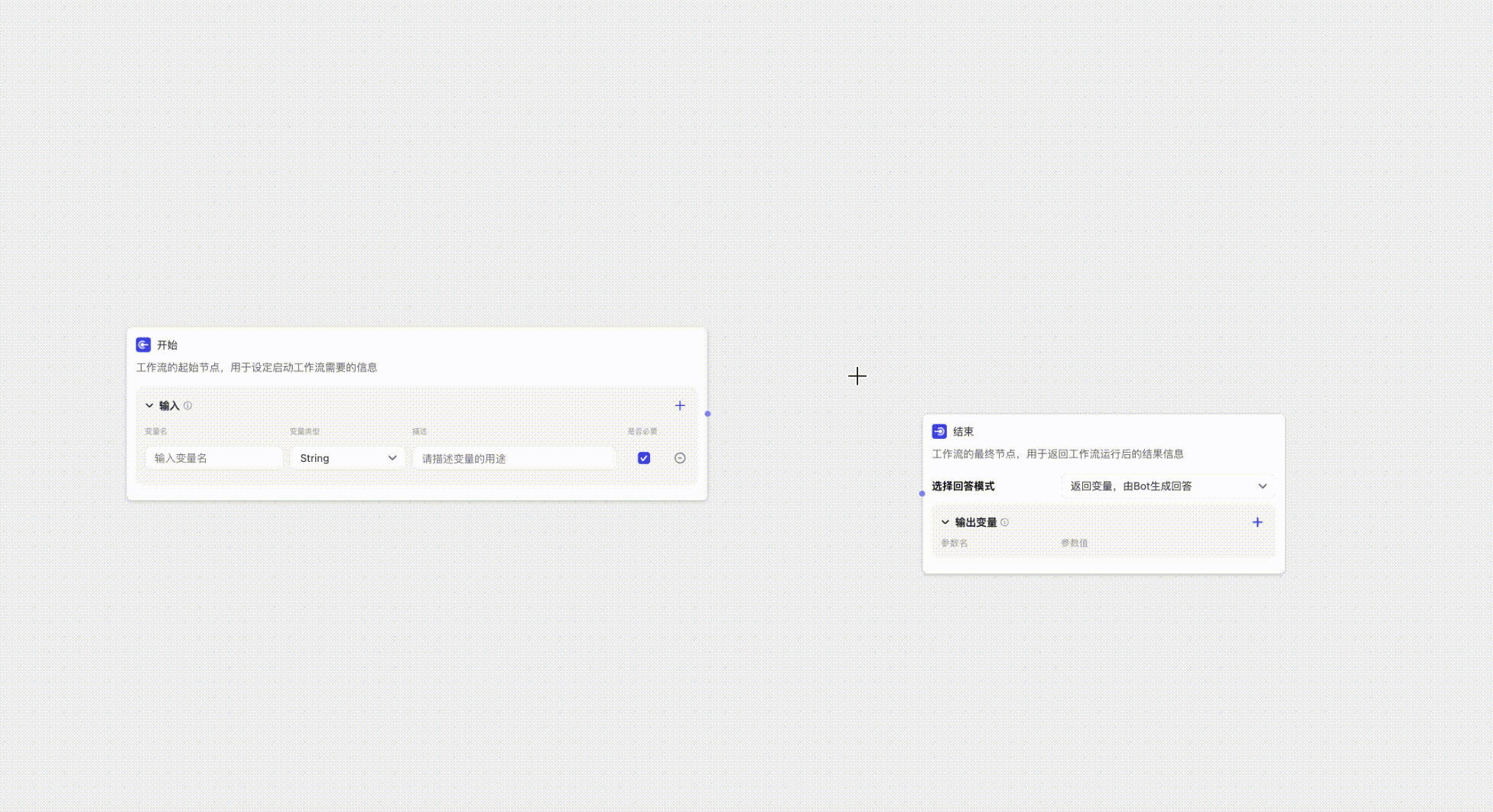
Task: Add a new input variable with plus icon
Action: [680, 406]
